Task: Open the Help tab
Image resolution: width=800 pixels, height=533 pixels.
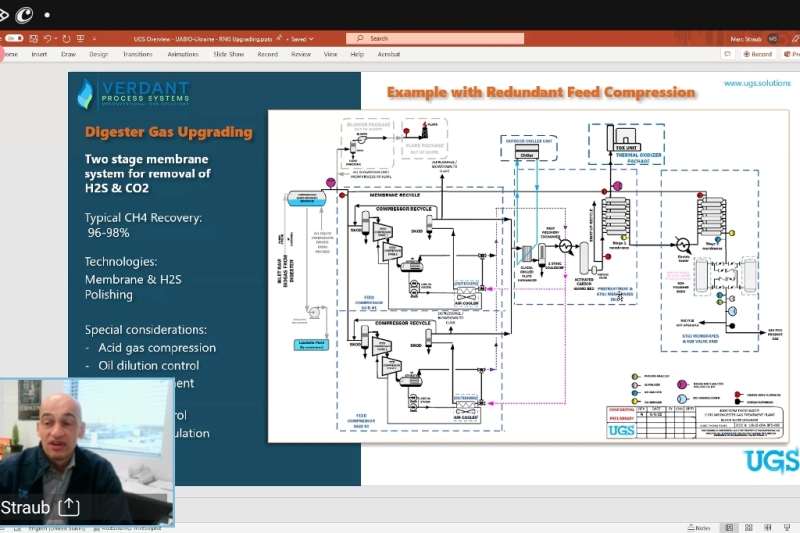Action: pos(357,54)
